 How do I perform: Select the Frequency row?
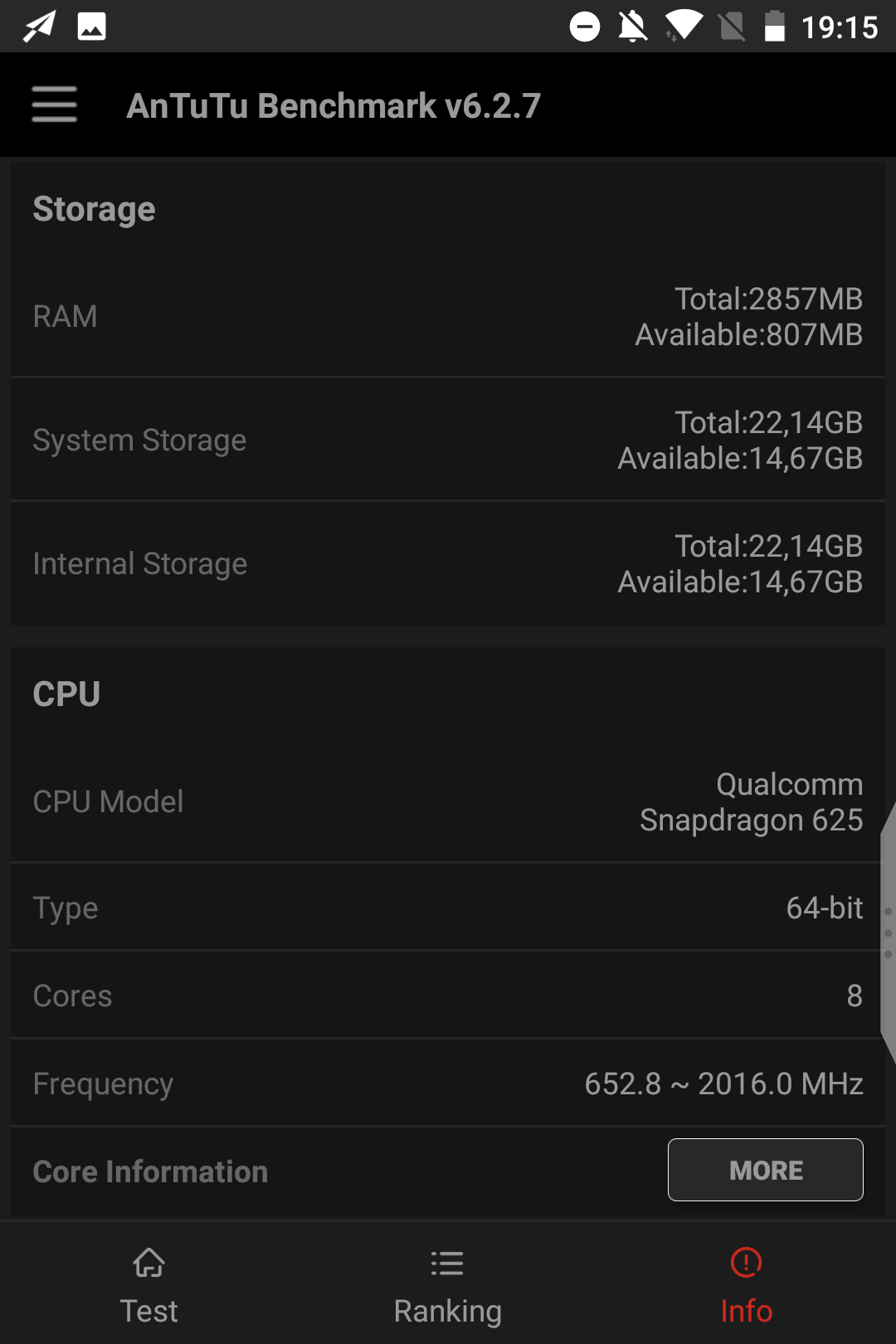point(448,1083)
